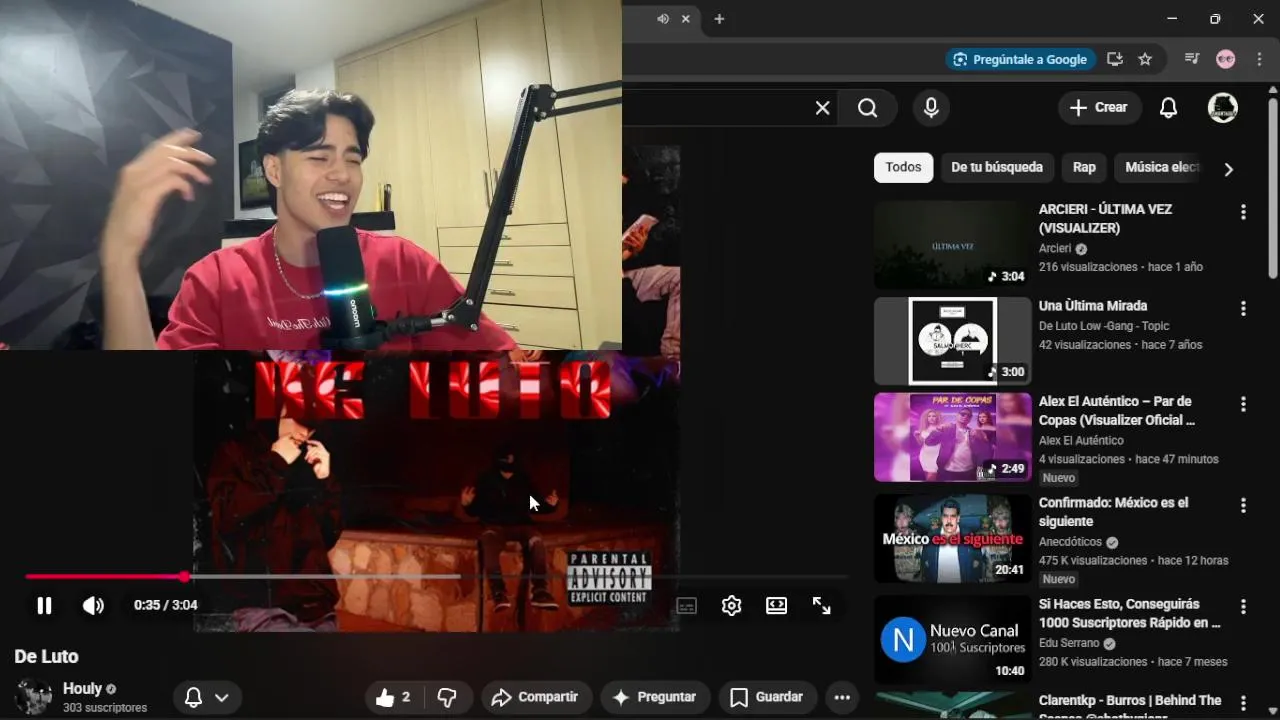
Task: Click De Luto Low -Gang - Topic text
Action: point(1104,326)
